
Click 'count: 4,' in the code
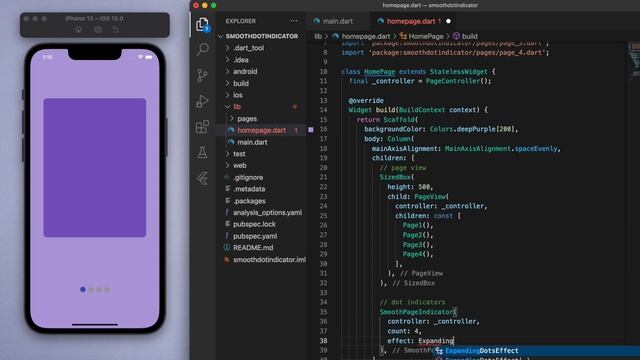tap(404, 331)
